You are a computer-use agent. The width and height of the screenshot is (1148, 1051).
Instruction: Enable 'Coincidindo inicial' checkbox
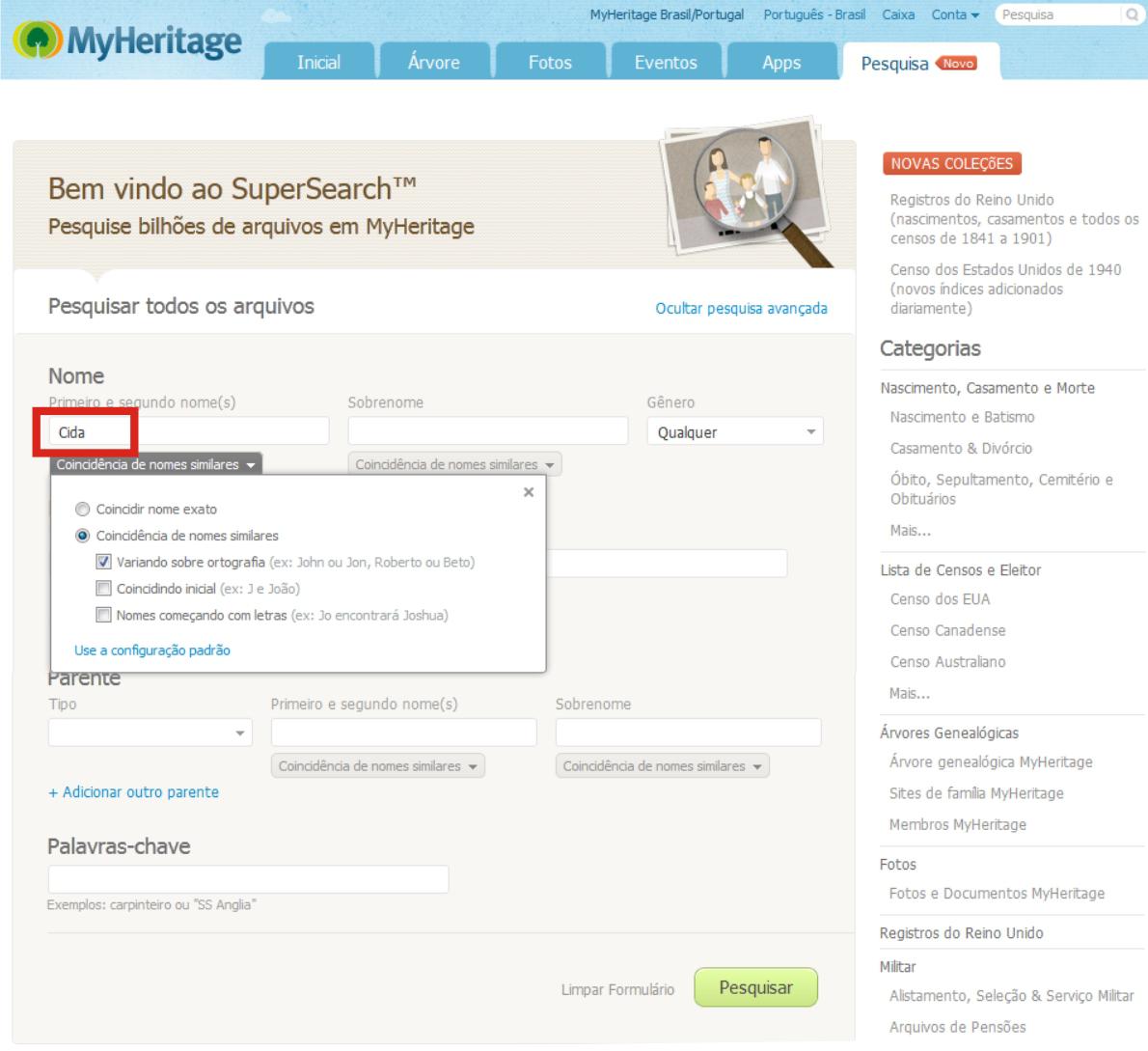click(x=104, y=588)
